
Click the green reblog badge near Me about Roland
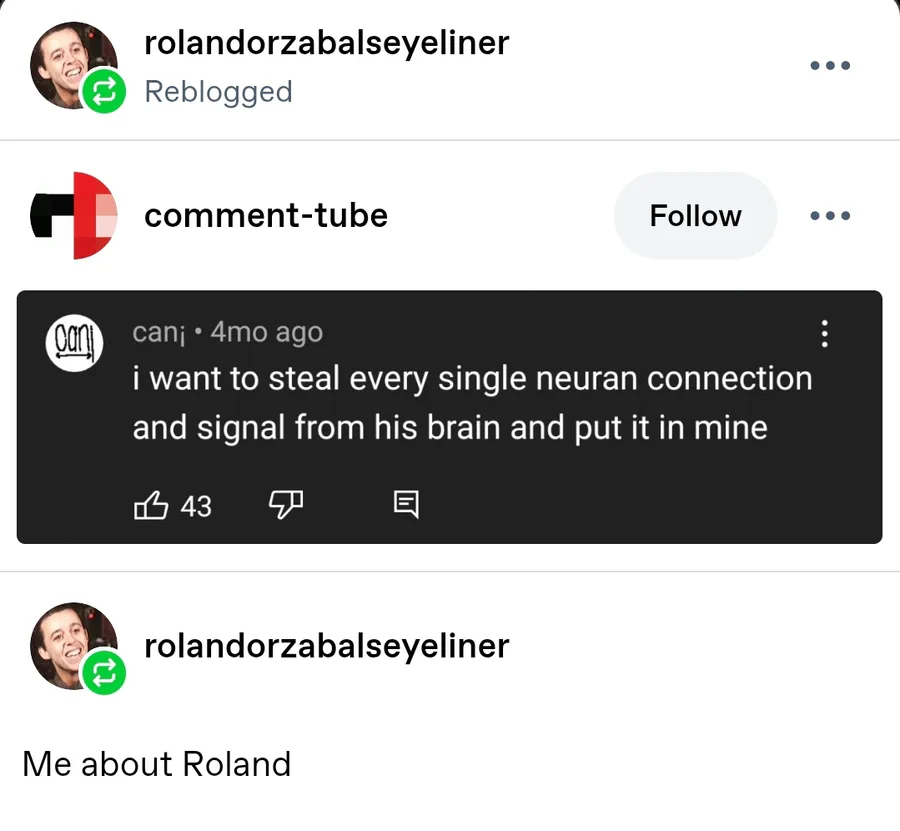(x=105, y=674)
